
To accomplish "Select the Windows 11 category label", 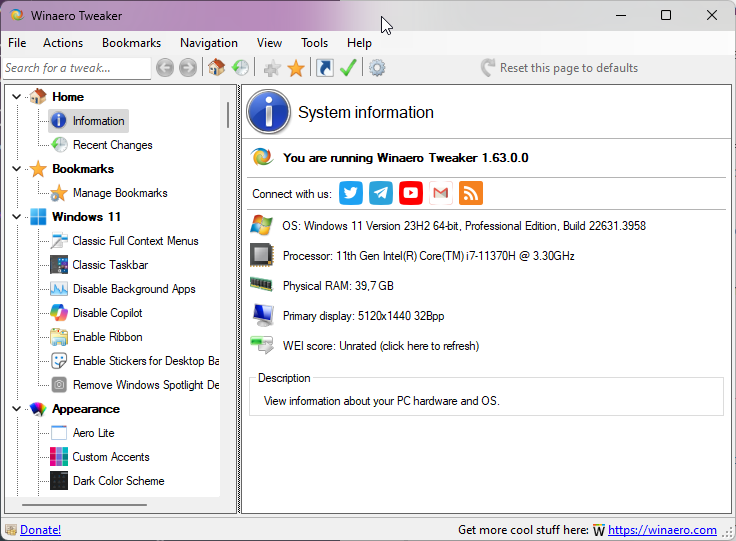I will 86,216.
